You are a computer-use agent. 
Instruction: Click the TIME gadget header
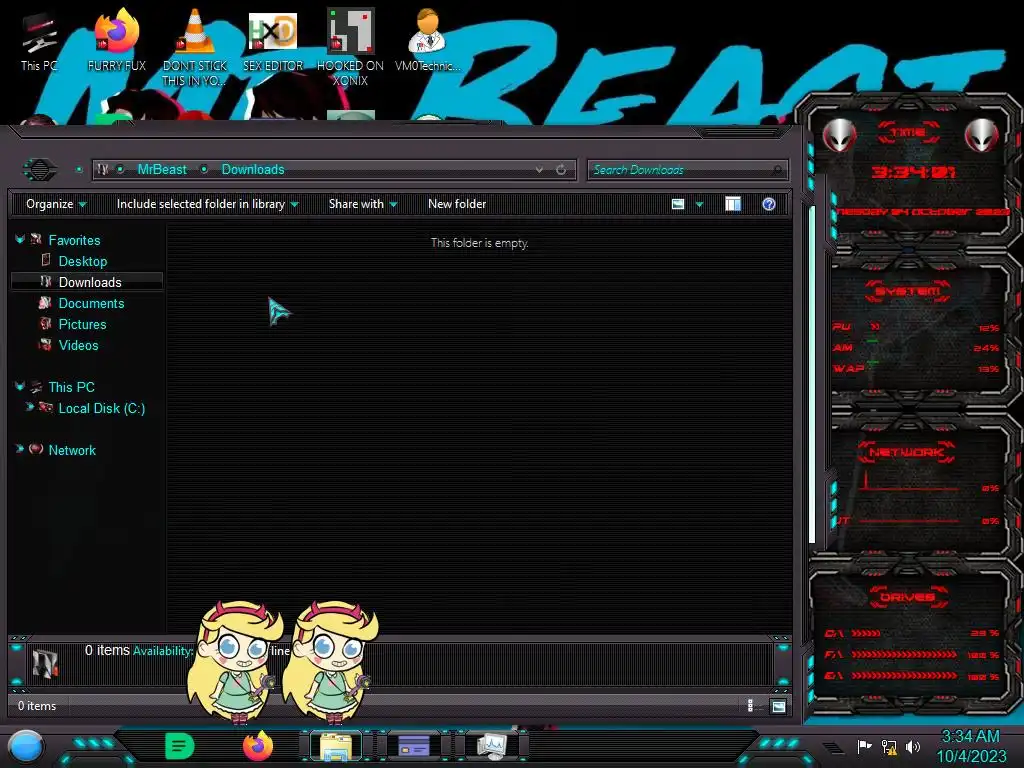pos(908,133)
